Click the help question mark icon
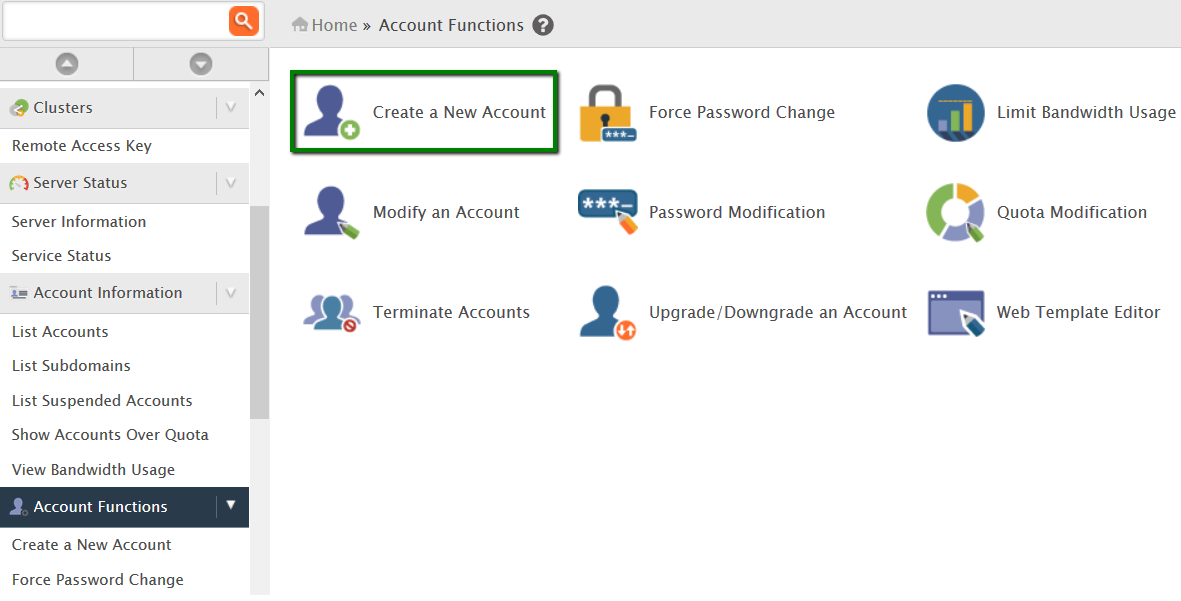This screenshot has width=1181, height=601. [543, 25]
